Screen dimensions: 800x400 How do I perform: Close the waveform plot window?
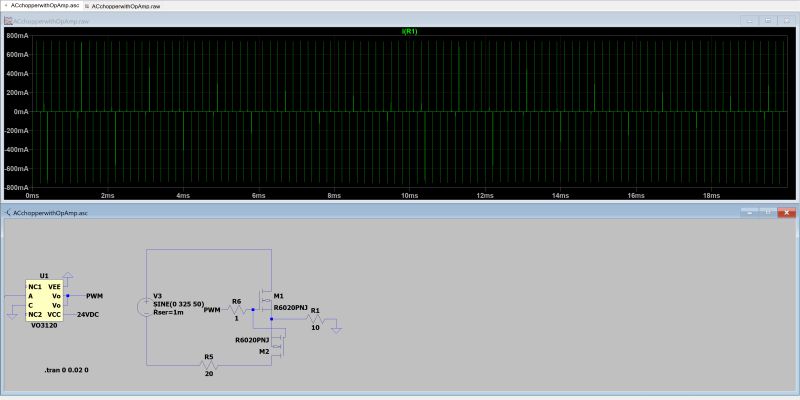(786, 21)
